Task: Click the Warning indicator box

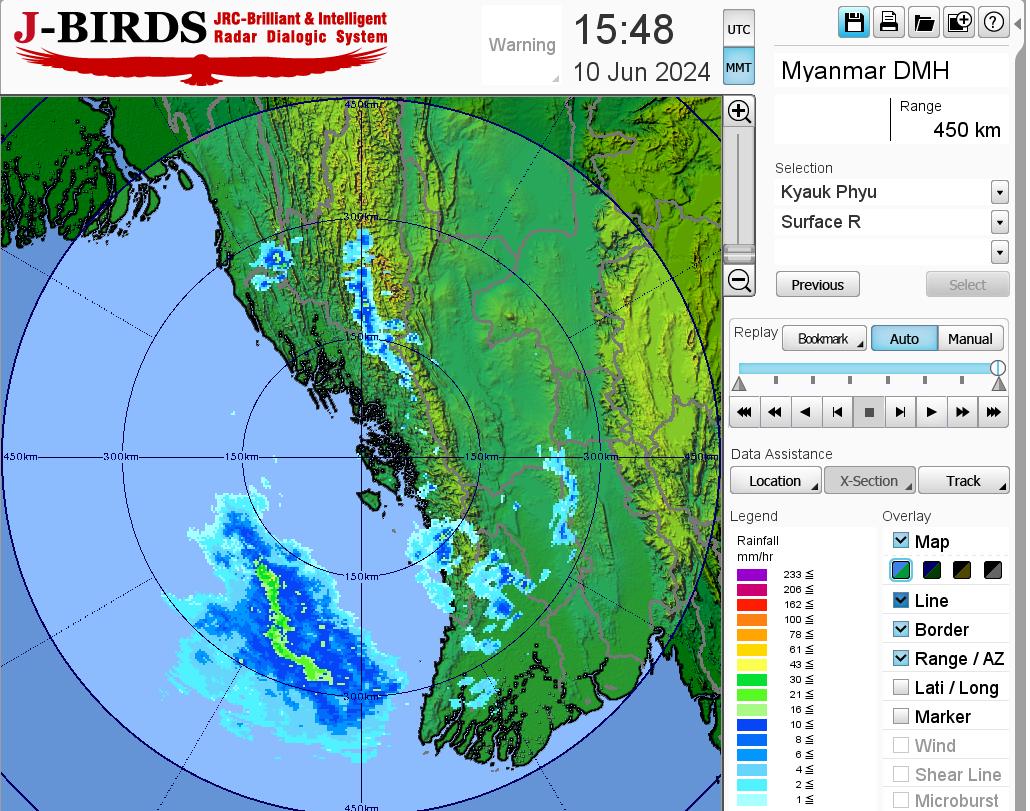Action: click(x=521, y=45)
